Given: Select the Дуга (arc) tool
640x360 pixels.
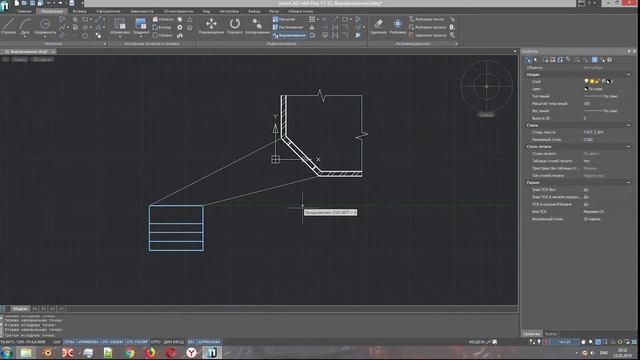Looking at the screenshot, I should [25, 25].
